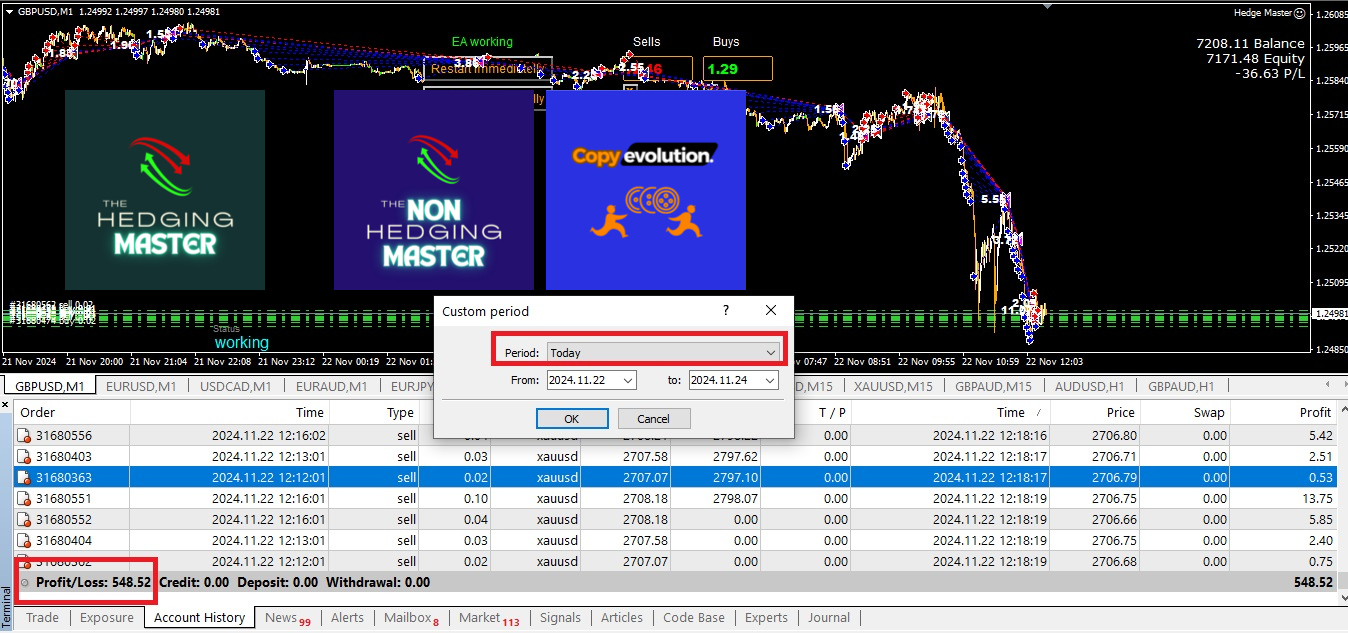Click the order icon for 31680551

(24, 499)
